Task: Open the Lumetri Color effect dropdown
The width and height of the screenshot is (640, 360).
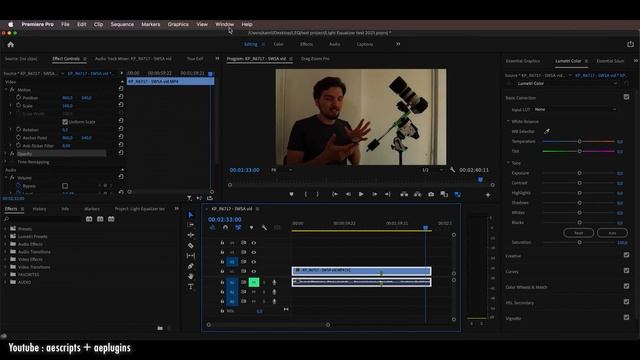Action: [x=566, y=84]
